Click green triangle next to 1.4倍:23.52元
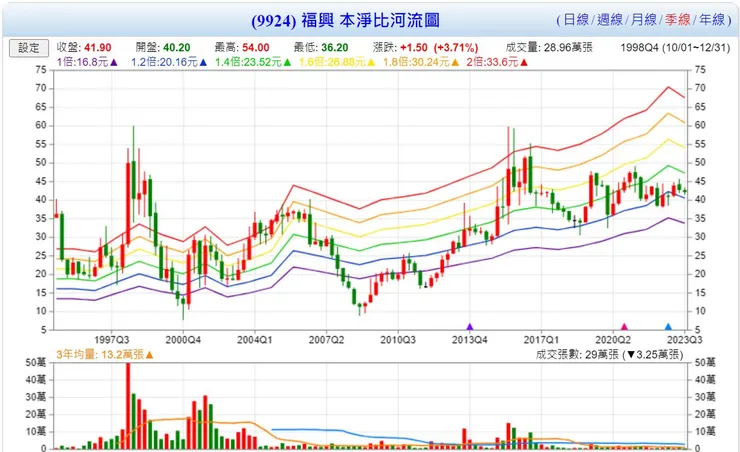The image size is (740, 452). pyautogui.click(x=287, y=62)
